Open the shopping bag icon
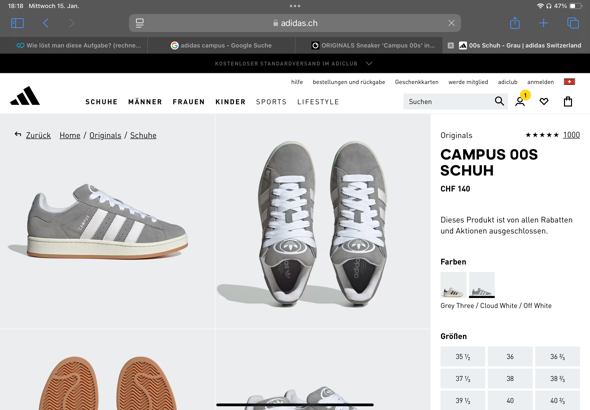 point(568,101)
